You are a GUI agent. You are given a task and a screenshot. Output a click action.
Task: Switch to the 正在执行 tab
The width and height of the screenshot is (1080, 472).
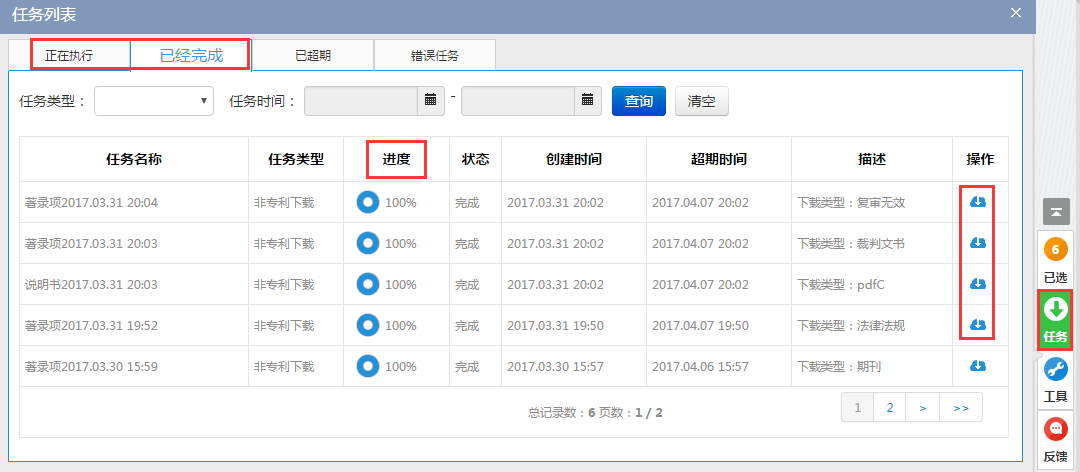point(69,55)
